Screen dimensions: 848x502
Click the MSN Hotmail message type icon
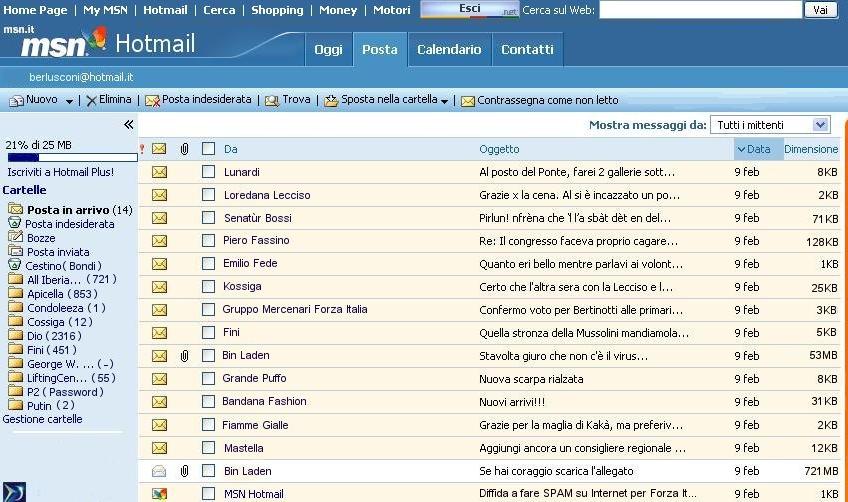pos(159,493)
